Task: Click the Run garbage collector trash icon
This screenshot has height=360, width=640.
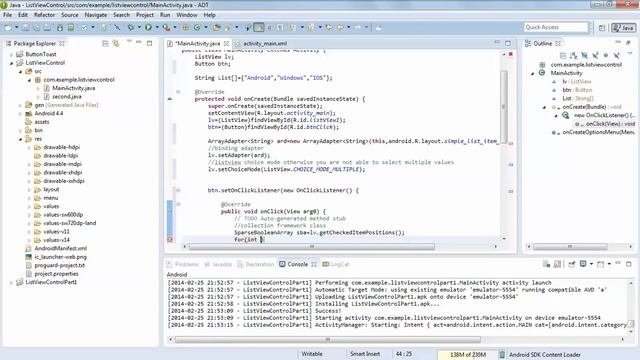Action: 502,355
